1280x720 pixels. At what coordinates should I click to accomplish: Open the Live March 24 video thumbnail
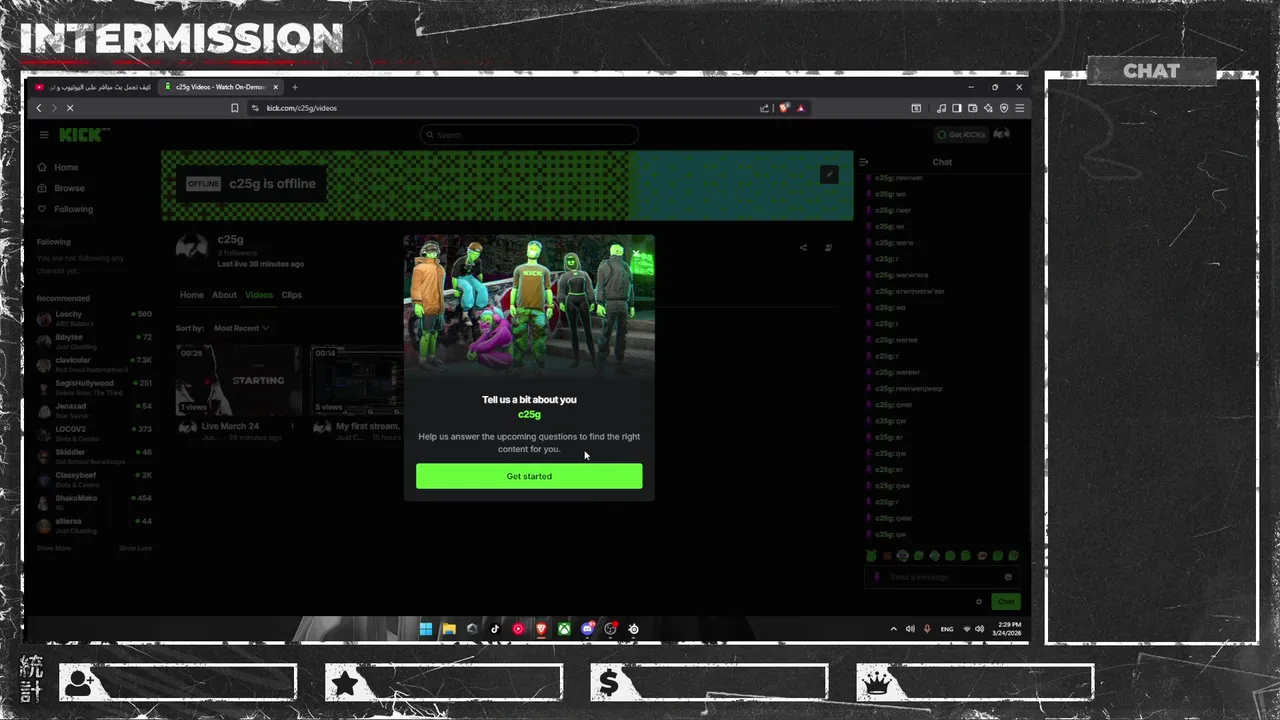(238, 380)
